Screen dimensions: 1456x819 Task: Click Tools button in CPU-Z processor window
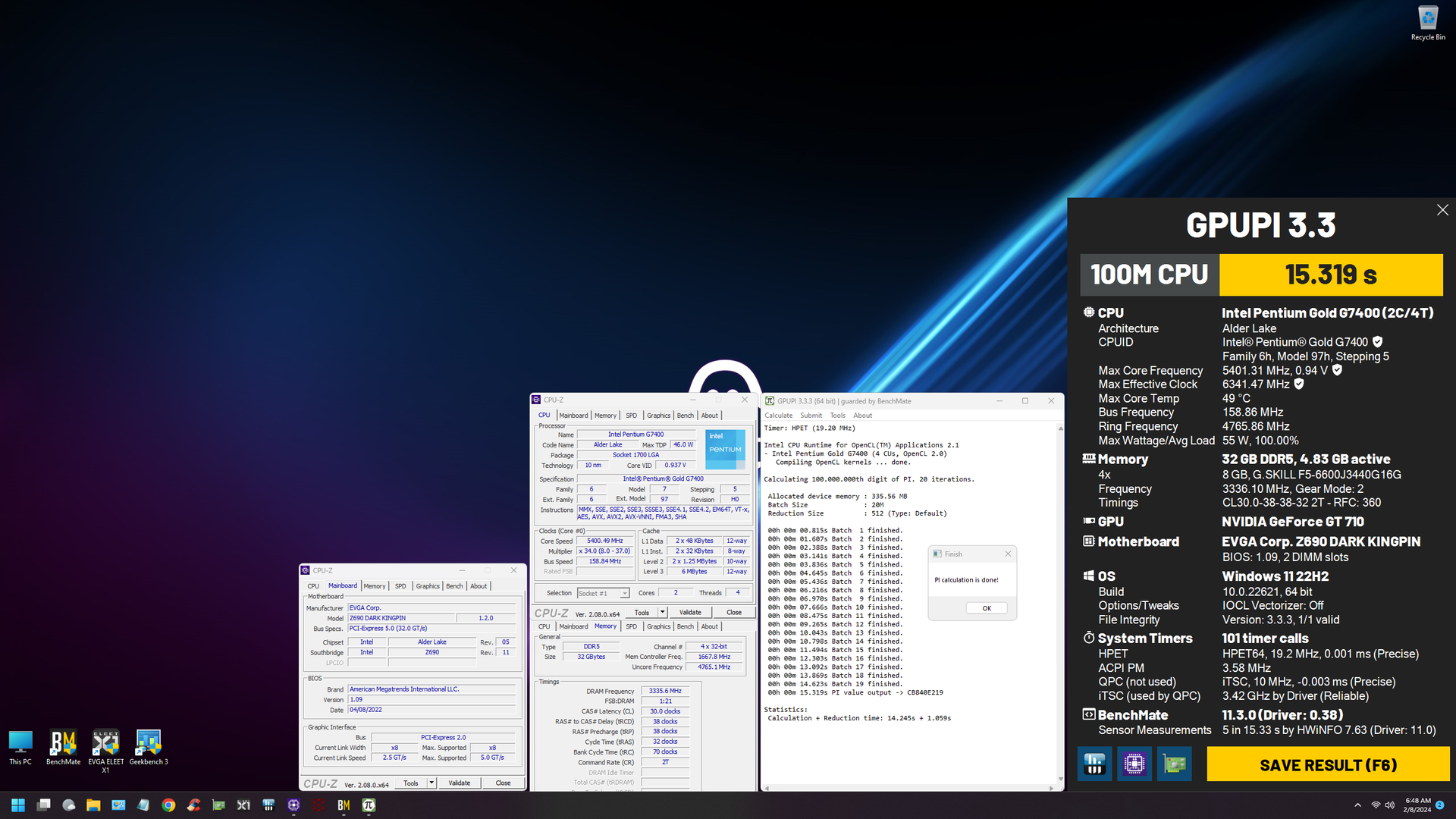642,613
